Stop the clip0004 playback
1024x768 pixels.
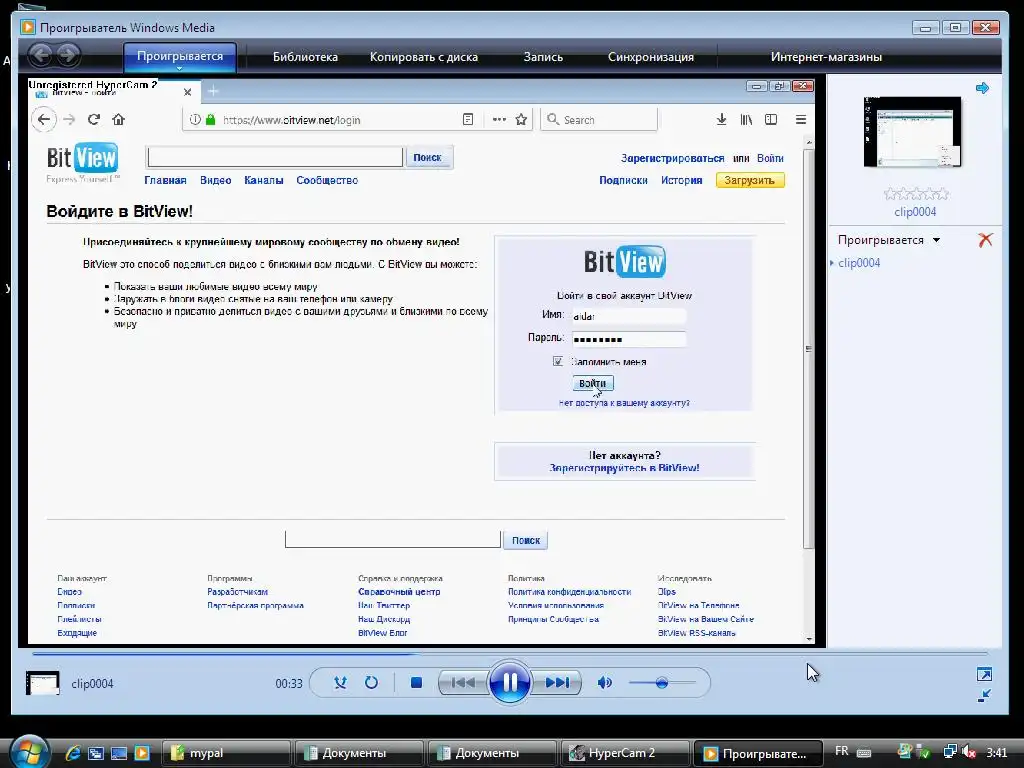coord(416,682)
